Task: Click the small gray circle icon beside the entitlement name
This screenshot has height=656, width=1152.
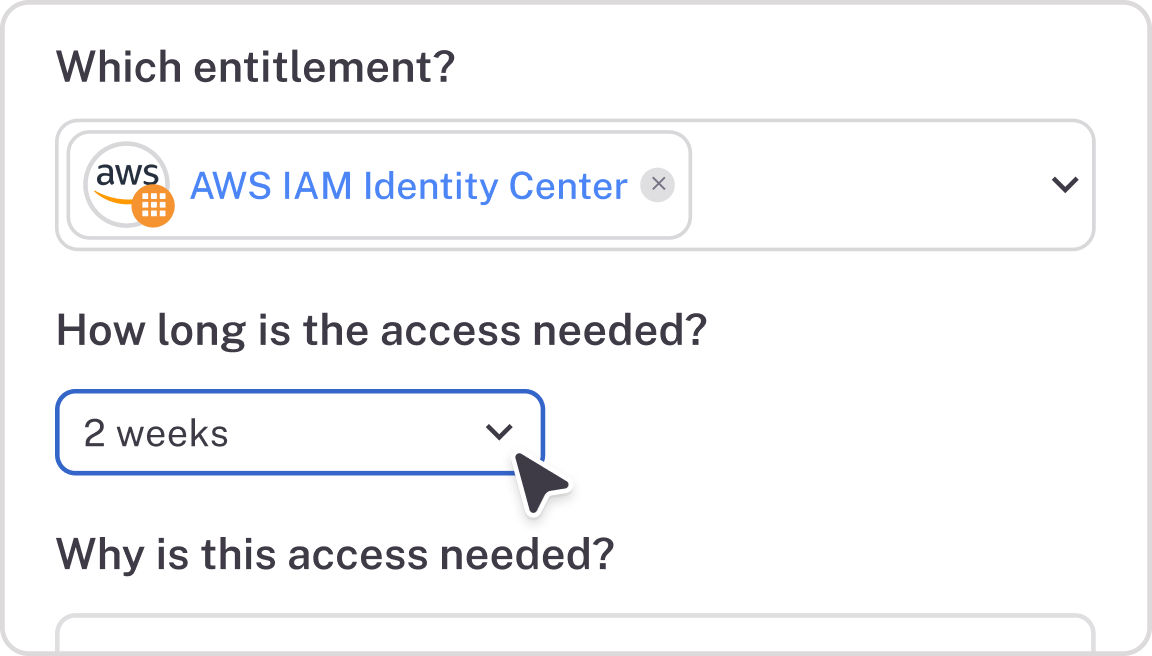Action: point(657,184)
